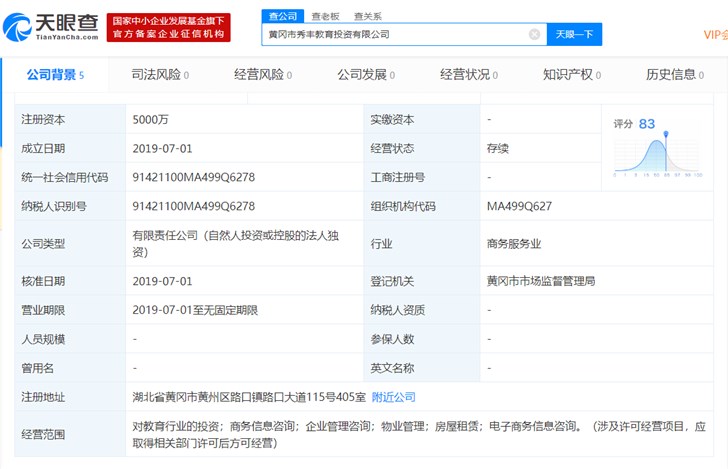728x469 pixels.
Task: Clear the search box with the X icon
Action: [534, 34]
